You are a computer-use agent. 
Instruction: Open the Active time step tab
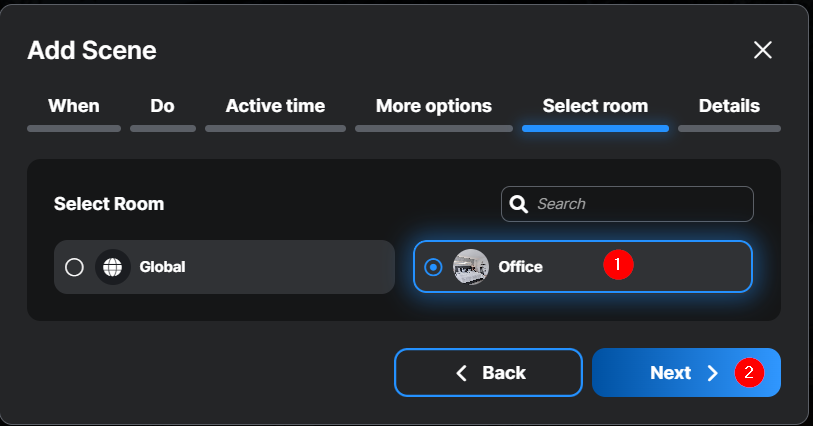275,106
